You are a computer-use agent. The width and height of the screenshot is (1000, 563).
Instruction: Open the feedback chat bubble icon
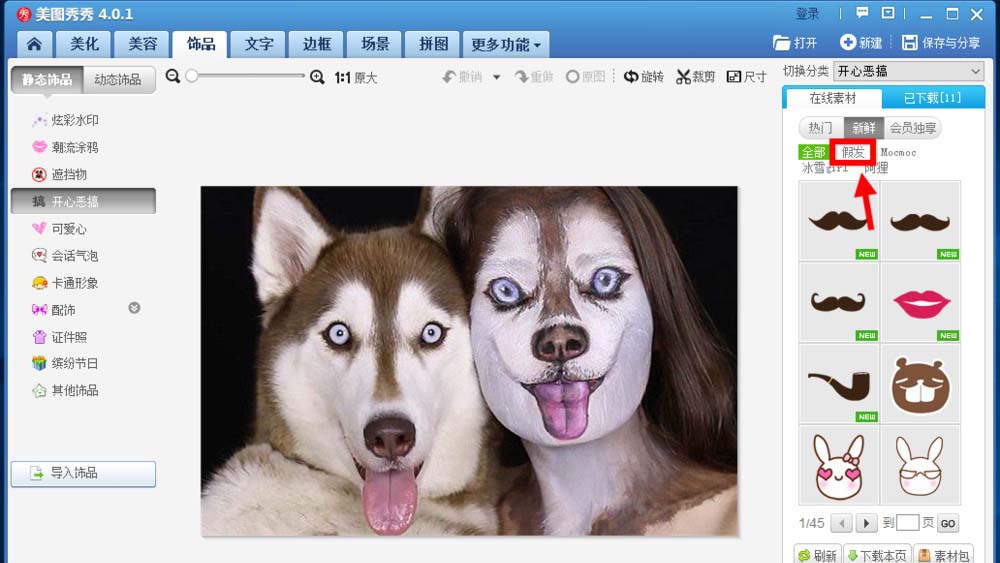pos(862,13)
